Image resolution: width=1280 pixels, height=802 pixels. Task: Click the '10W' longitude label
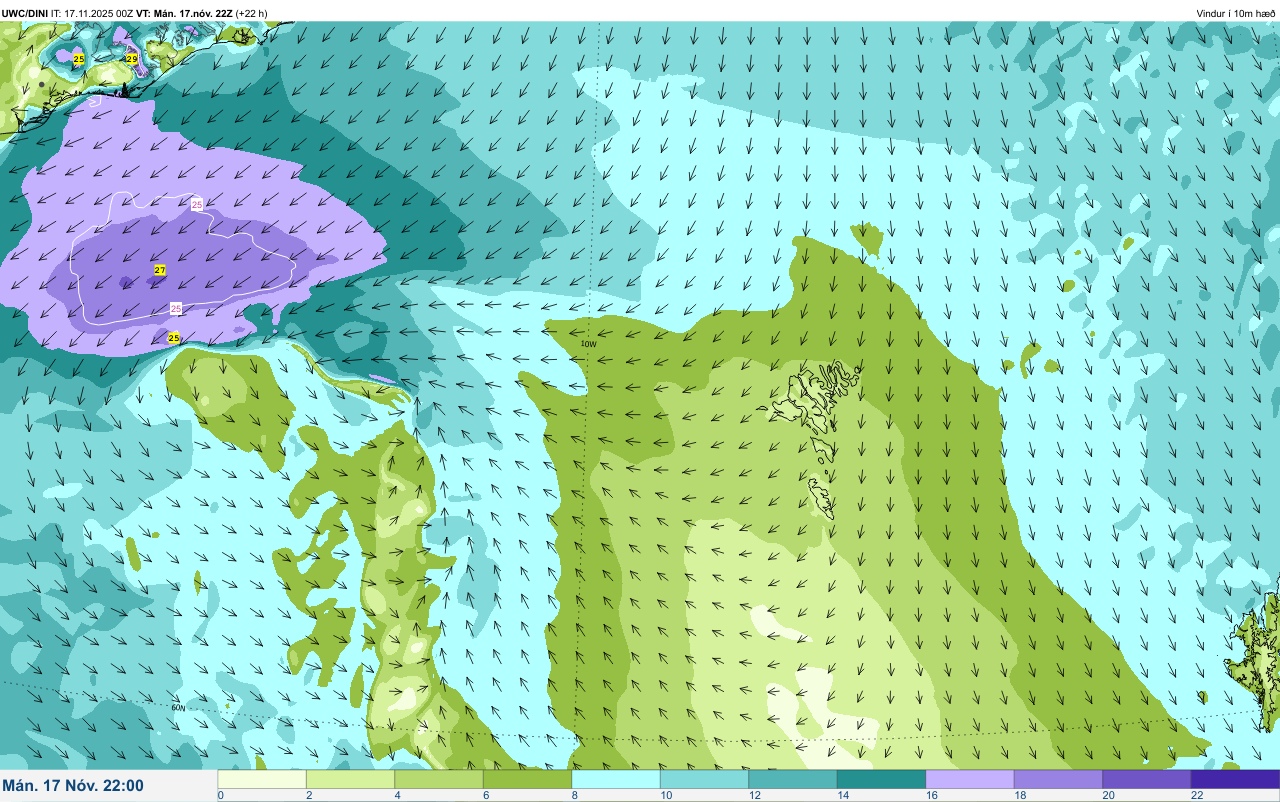click(x=589, y=344)
